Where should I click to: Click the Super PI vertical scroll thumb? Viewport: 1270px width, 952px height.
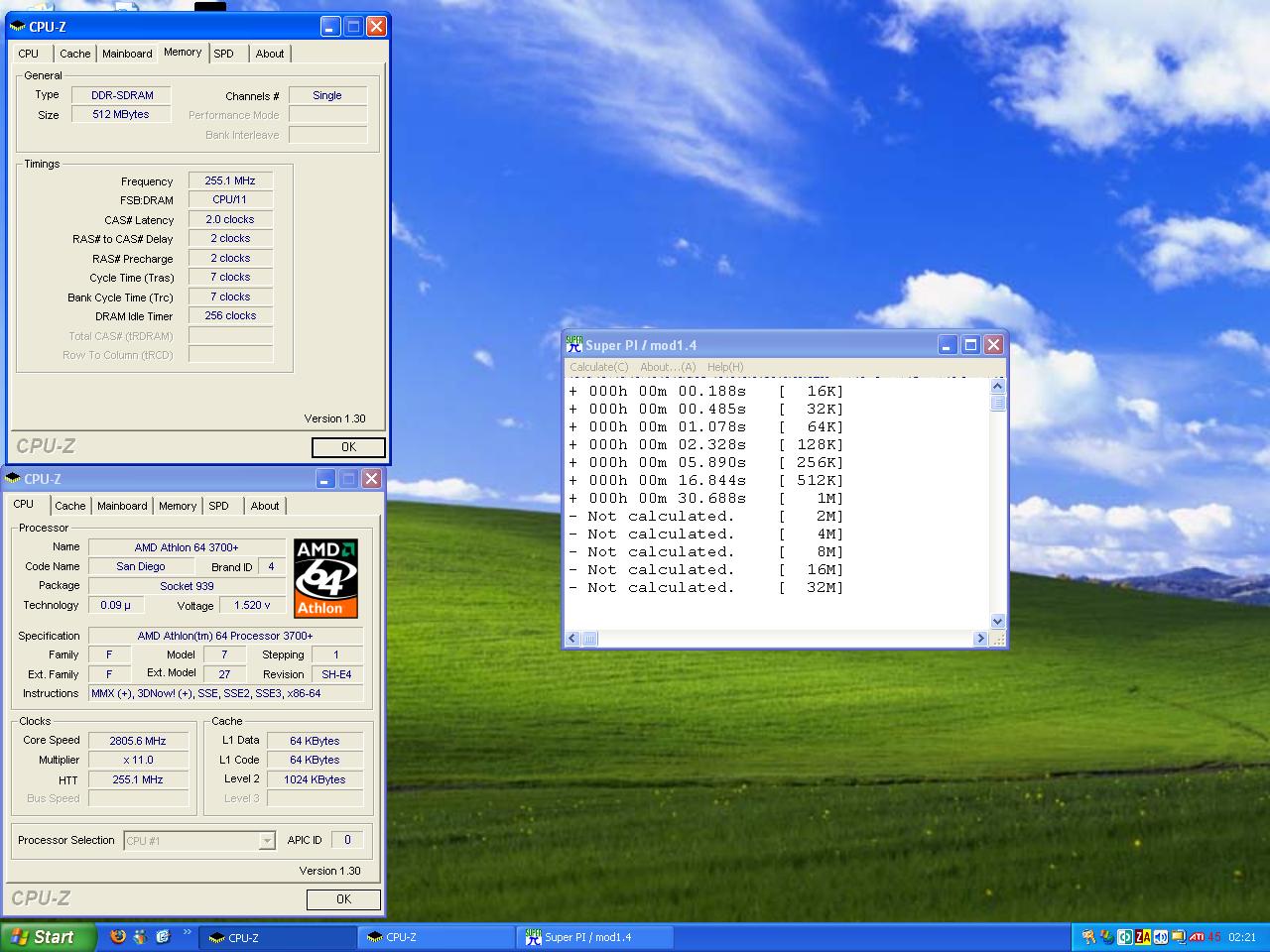tap(998, 402)
